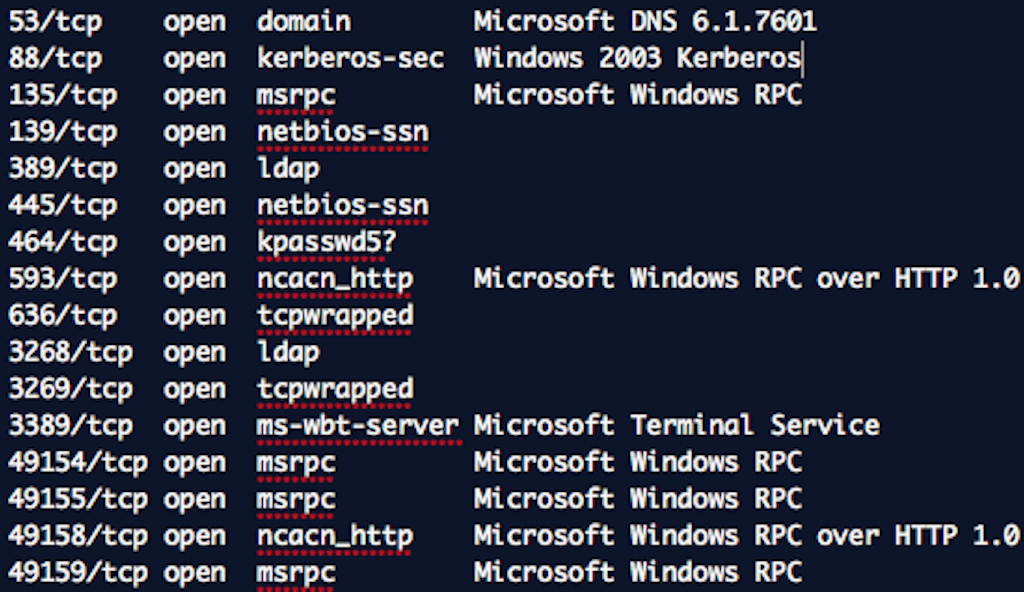Click ncacn_http on the 593/tcp line
1024x592 pixels.
[334, 278]
